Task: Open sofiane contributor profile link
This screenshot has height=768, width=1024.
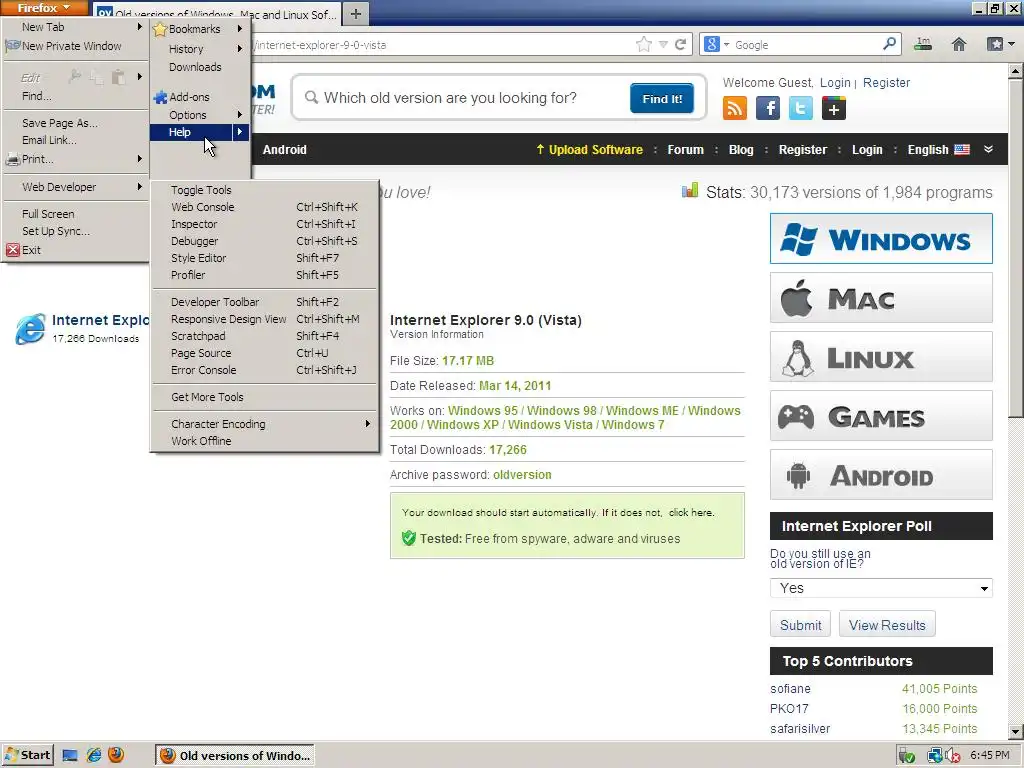Action: coord(790,688)
